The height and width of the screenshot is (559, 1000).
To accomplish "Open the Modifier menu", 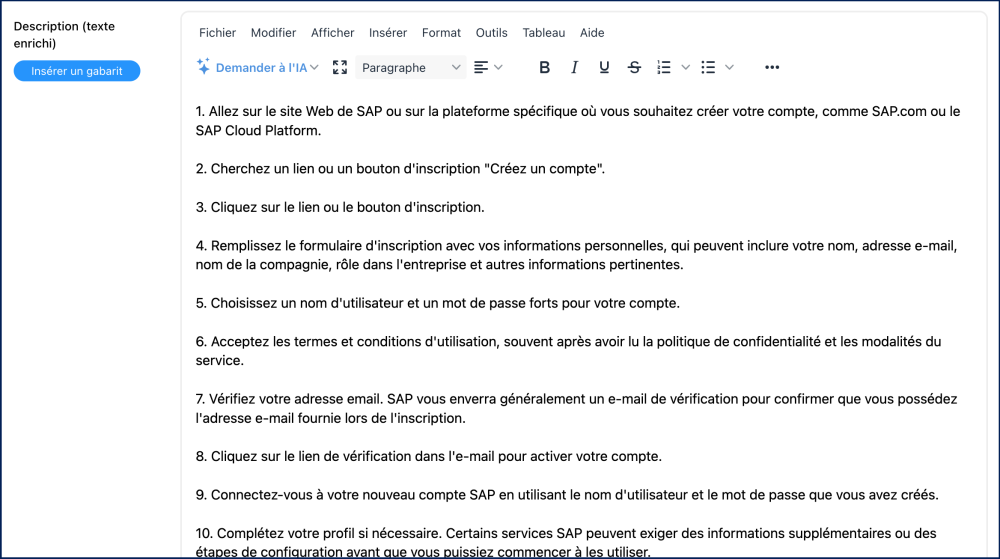I will 273,33.
